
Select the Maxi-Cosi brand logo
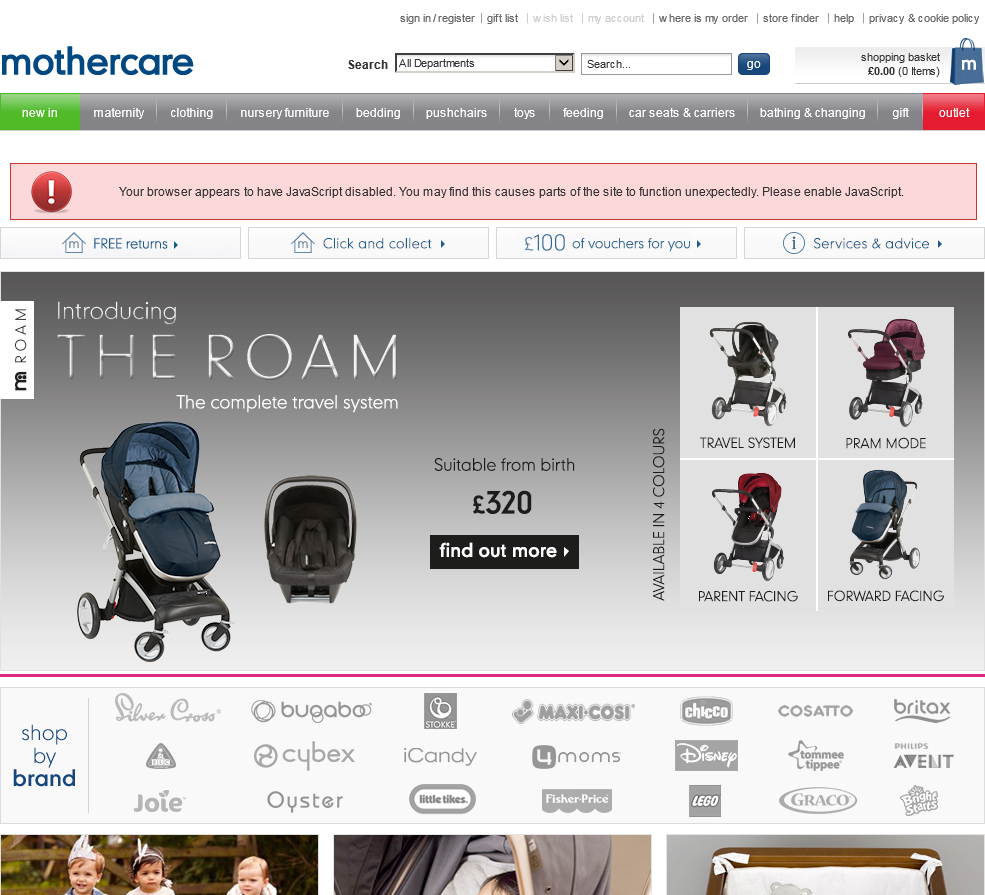[x=573, y=711]
